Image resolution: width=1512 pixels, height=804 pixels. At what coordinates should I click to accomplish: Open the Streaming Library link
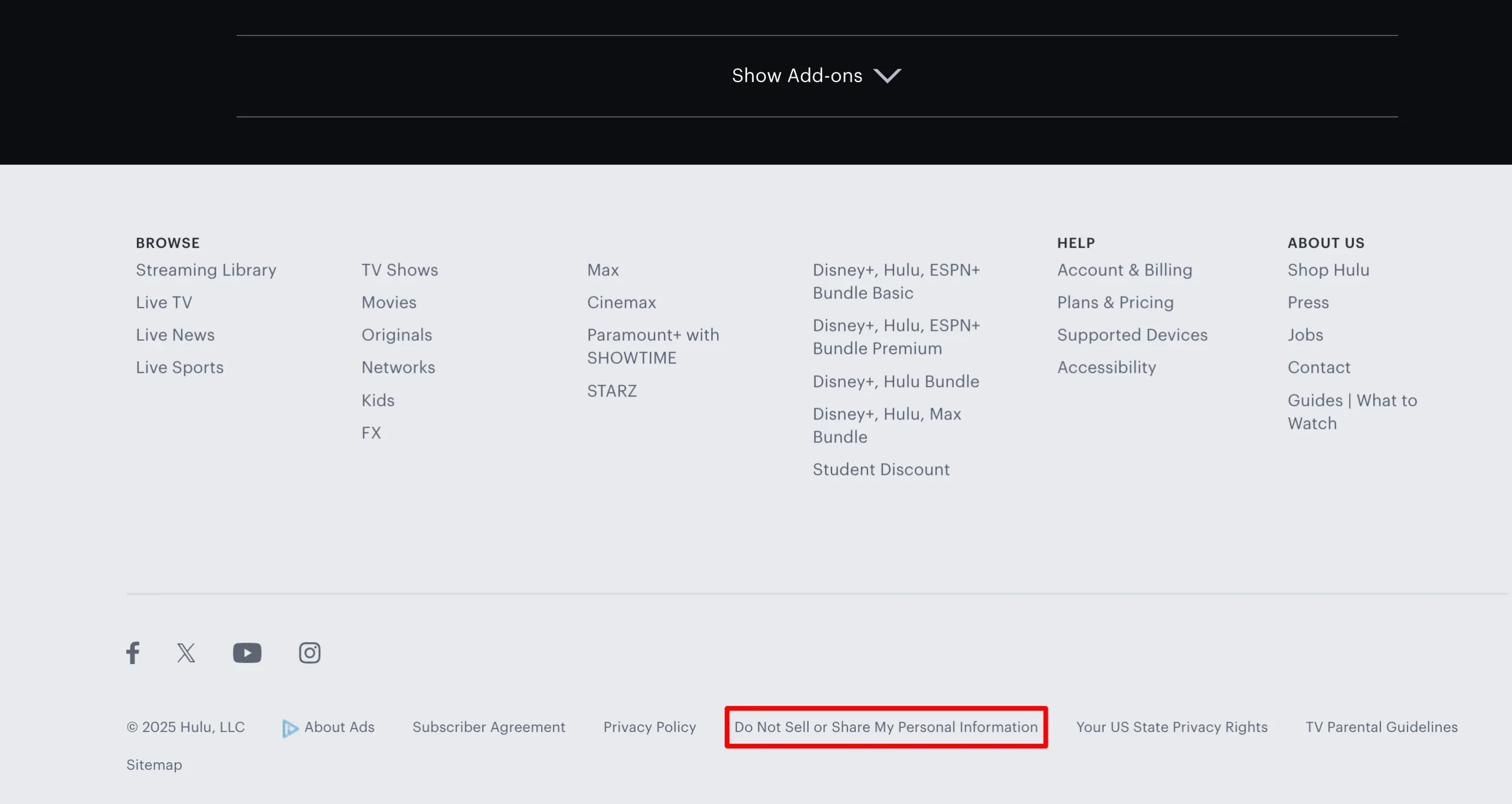point(206,270)
